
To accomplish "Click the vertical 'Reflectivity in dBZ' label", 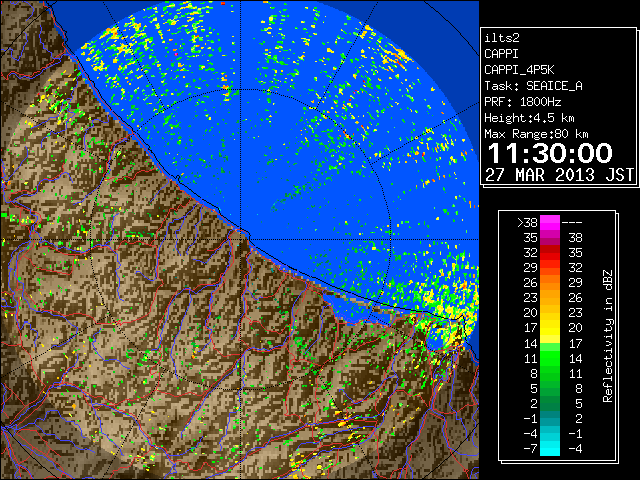I will click(607, 336).
